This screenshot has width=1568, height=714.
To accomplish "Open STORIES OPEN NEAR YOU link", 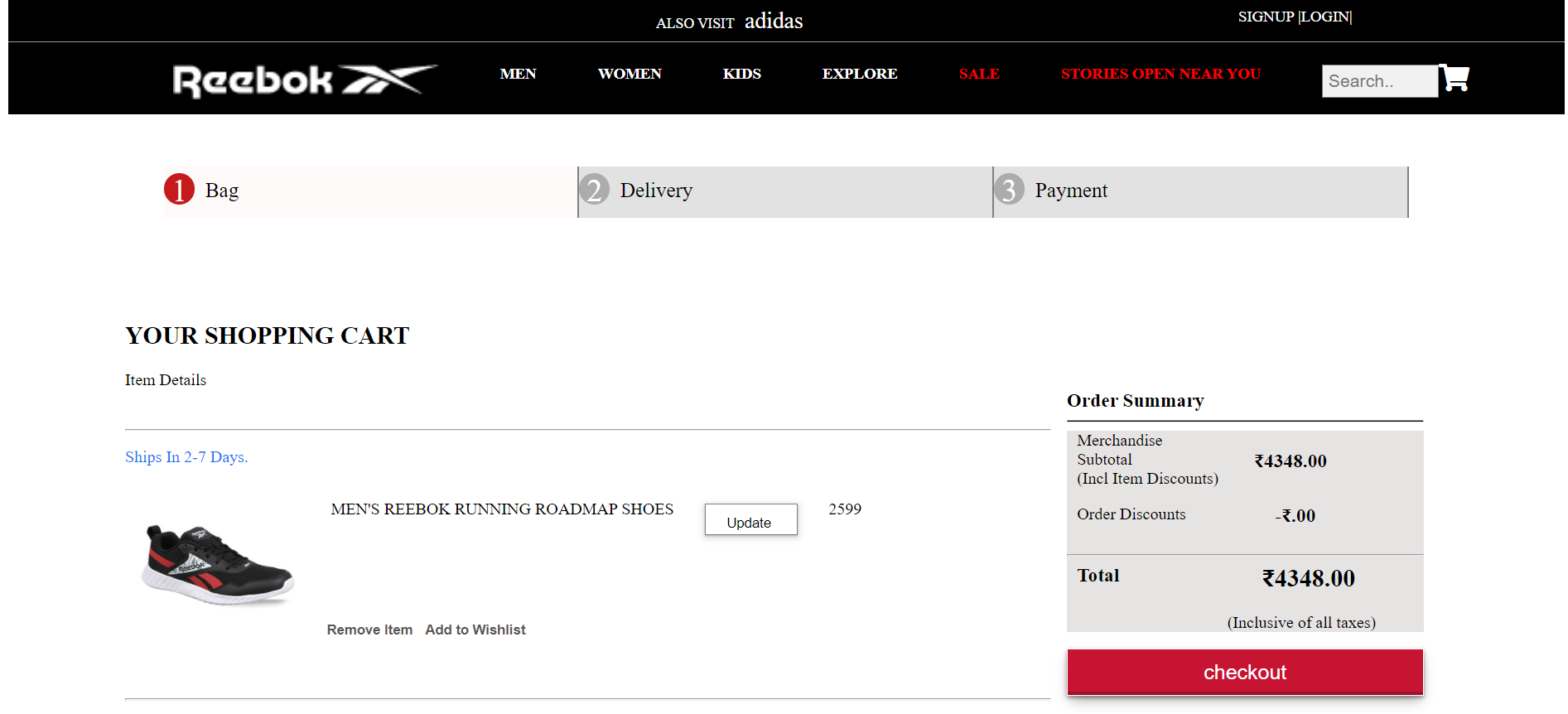I will click(1160, 74).
